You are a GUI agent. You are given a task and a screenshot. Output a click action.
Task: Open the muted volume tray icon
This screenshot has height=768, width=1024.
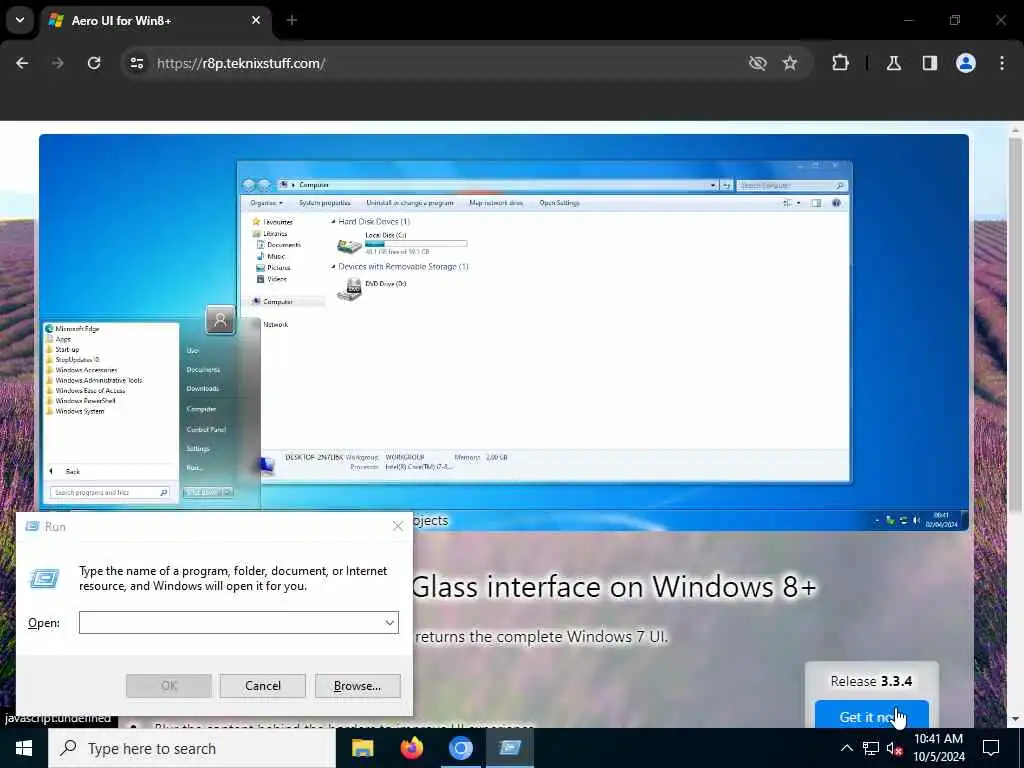click(x=895, y=748)
